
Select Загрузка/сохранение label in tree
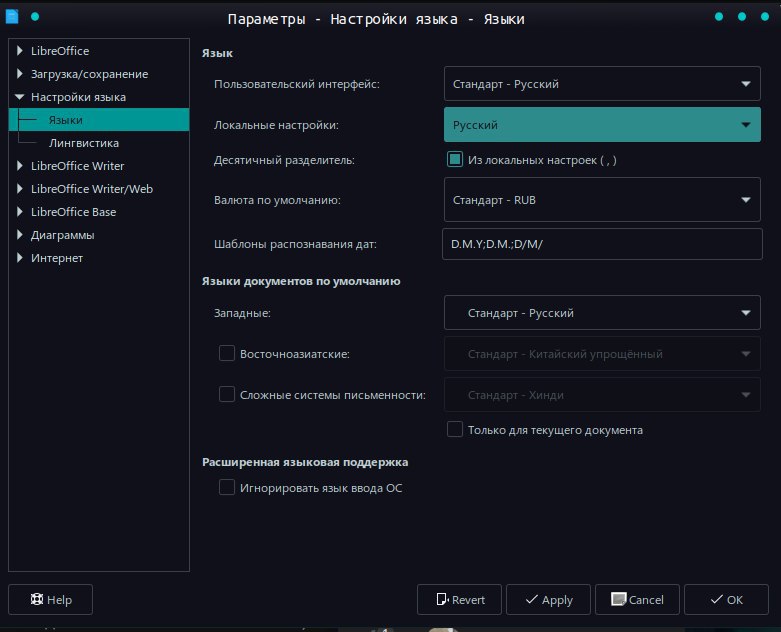pos(89,74)
